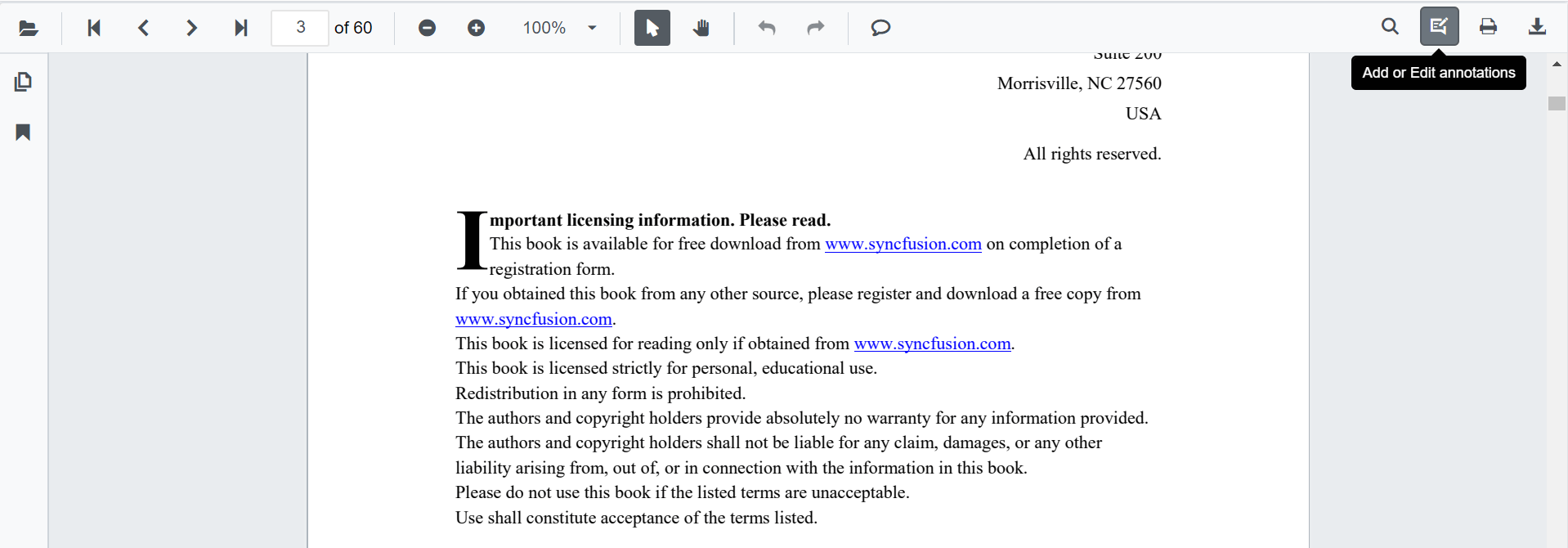Open first www.syncfusion.com link after 'download from'
Image resolution: width=1568 pixels, height=548 pixels.
point(903,244)
